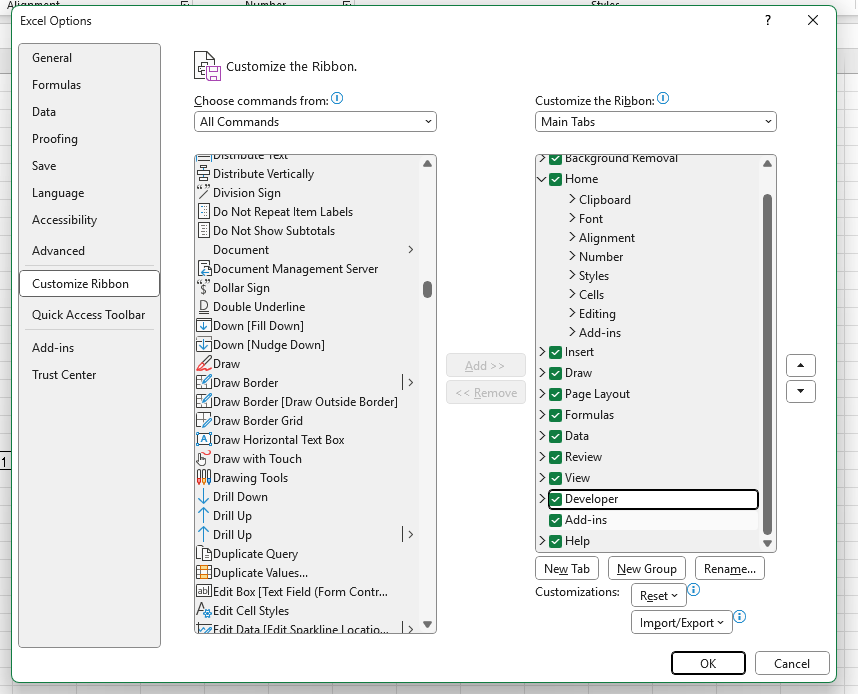This screenshot has width=858, height=694.
Task: Uncheck the Developer tab checkbox
Action: [x=556, y=499]
